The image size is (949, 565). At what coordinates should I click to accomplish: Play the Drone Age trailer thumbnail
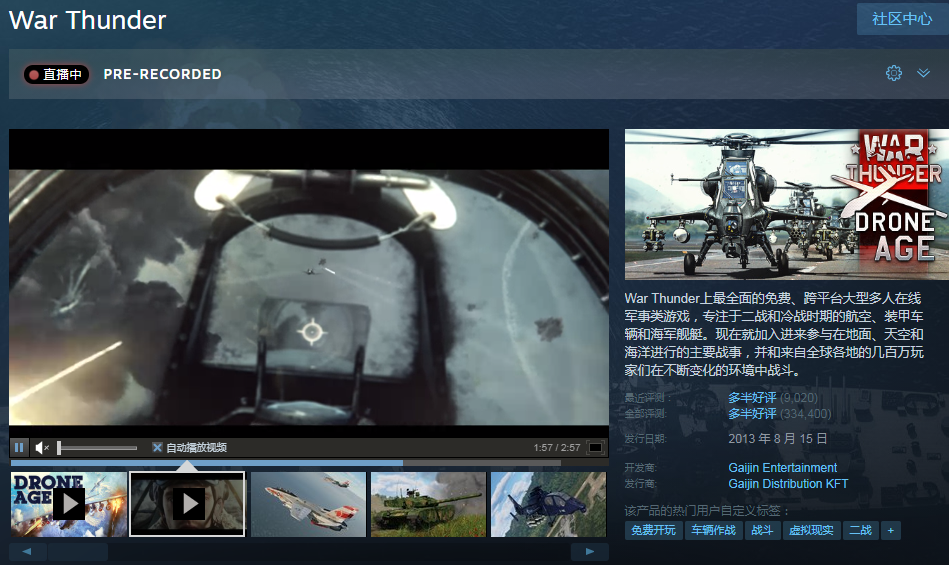point(69,504)
